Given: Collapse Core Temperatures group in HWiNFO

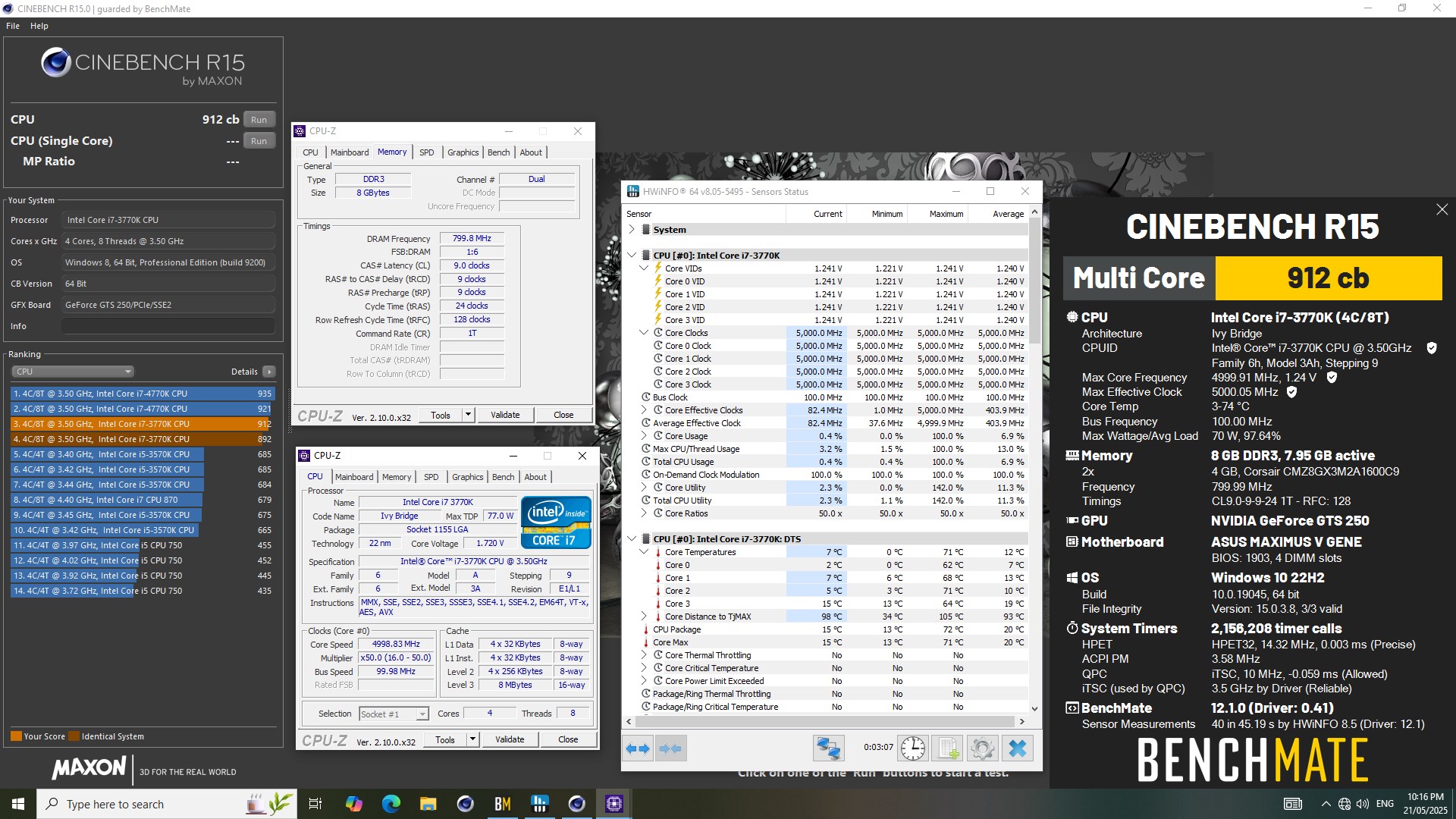Looking at the screenshot, I should [644, 552].
